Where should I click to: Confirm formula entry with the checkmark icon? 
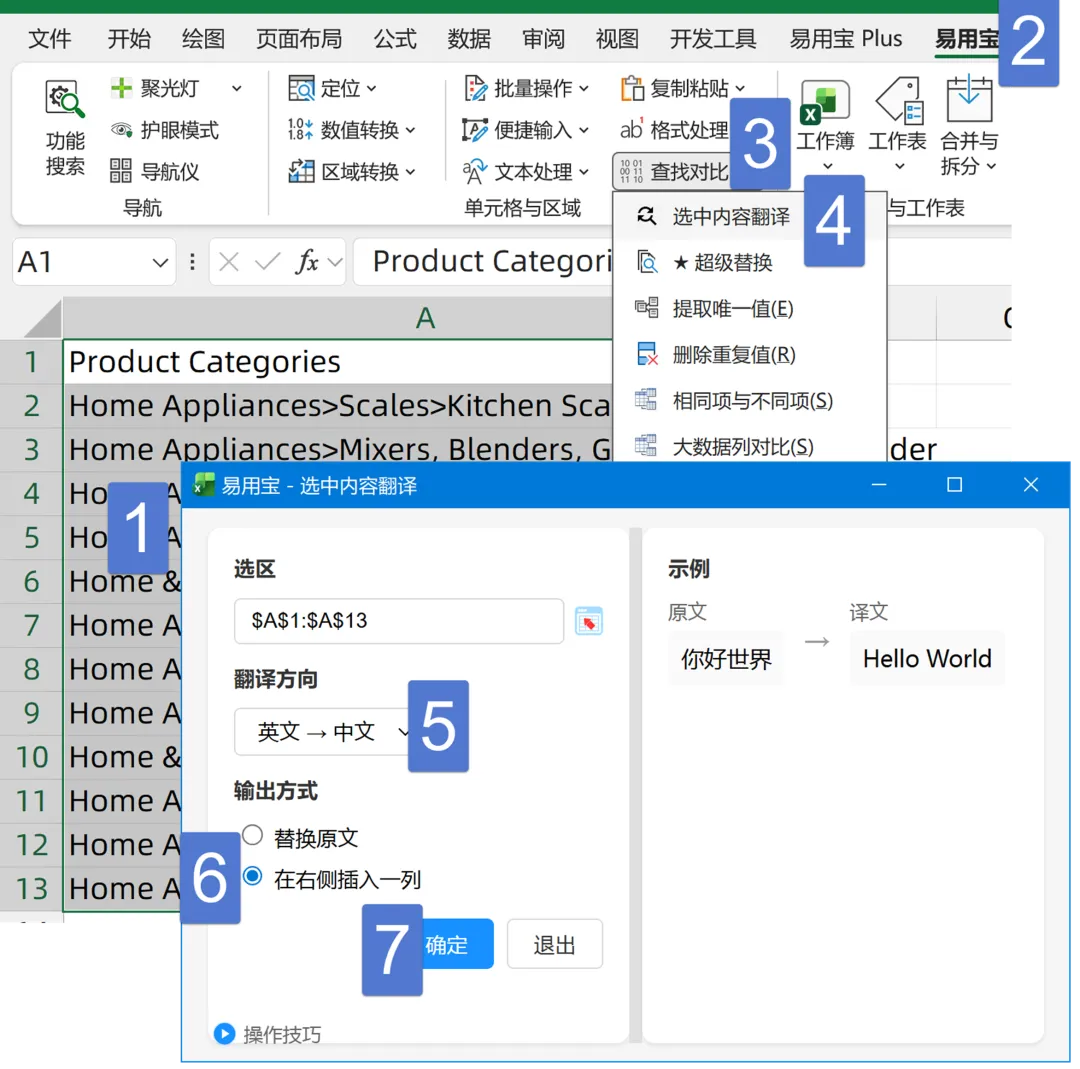[x=267, y=262]
